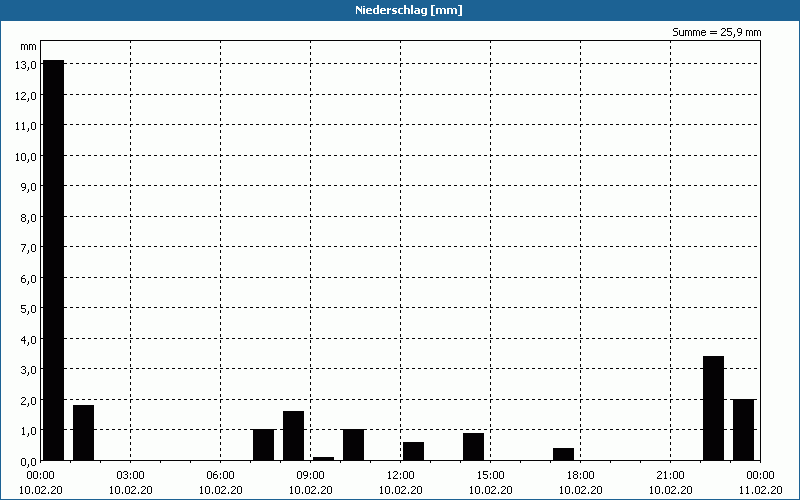This screenshot has height=500, width=800.
Task: Select the 3,4 mm bar after 22:00
Action: (x=713, y=408)
